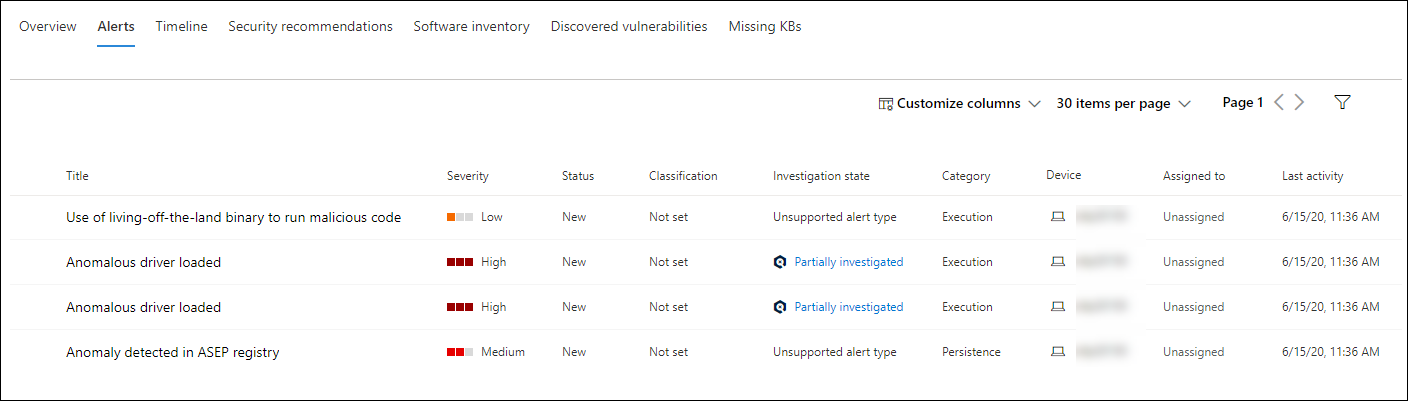Sort by Severity column header
The height and width of the screenshot is (401, 1408).
(468, 176)
